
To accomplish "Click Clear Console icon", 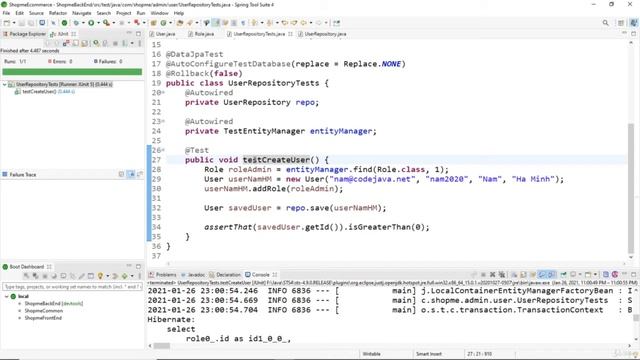I will tap(514, 274).
